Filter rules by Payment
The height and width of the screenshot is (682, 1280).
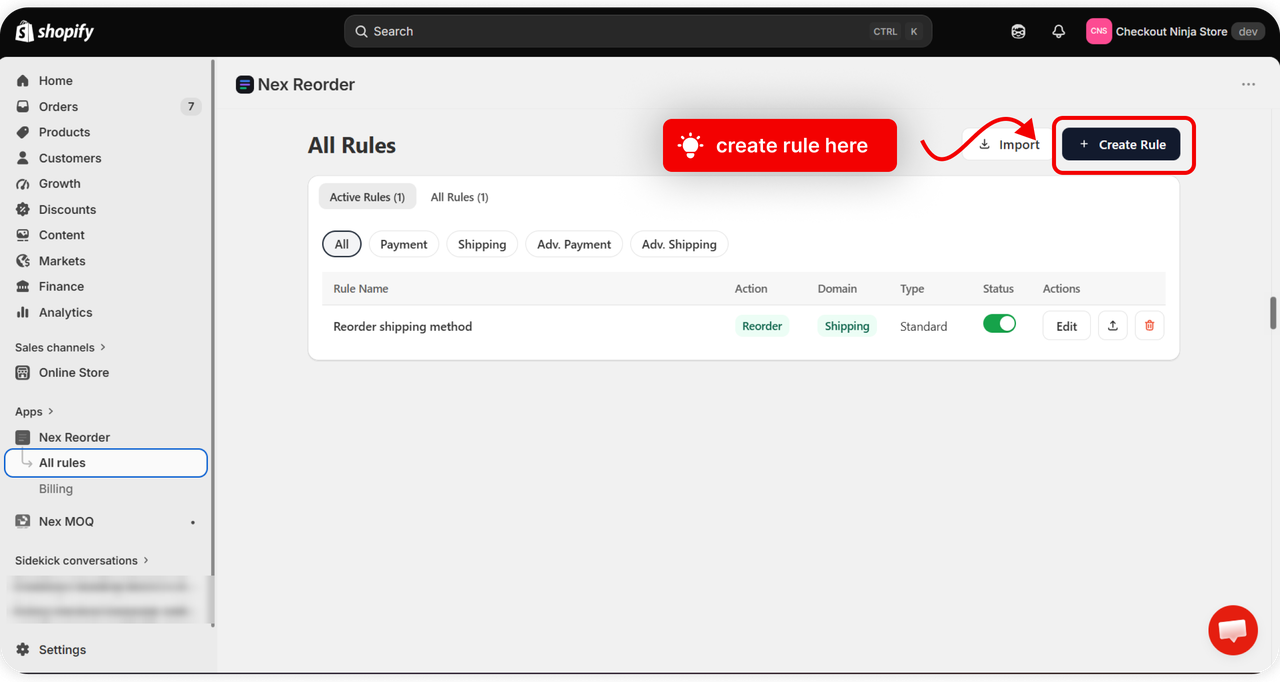coord(404,244)
